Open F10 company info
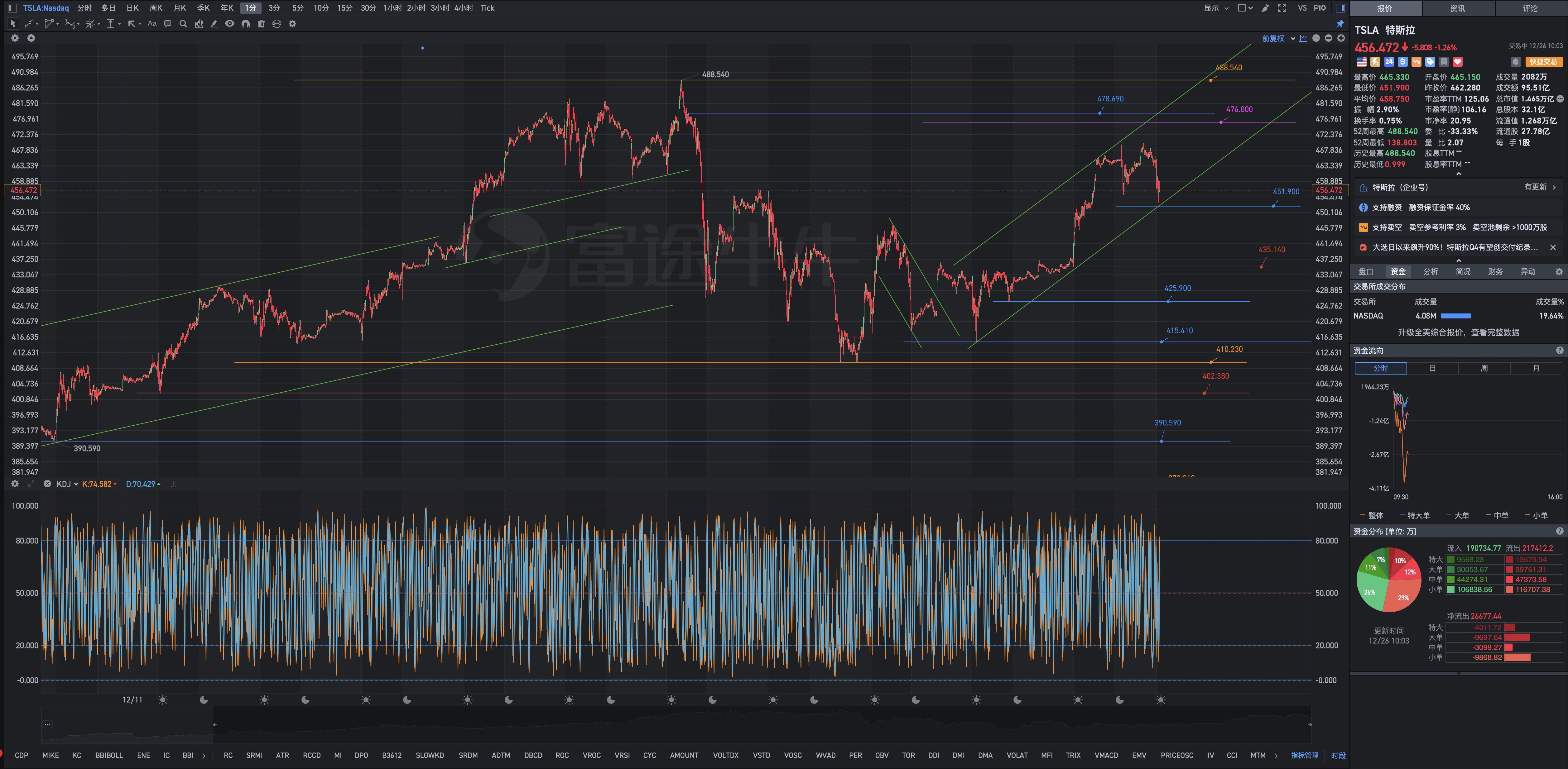This screenshot has width=1568, height=769. (x=1319, y=8)
